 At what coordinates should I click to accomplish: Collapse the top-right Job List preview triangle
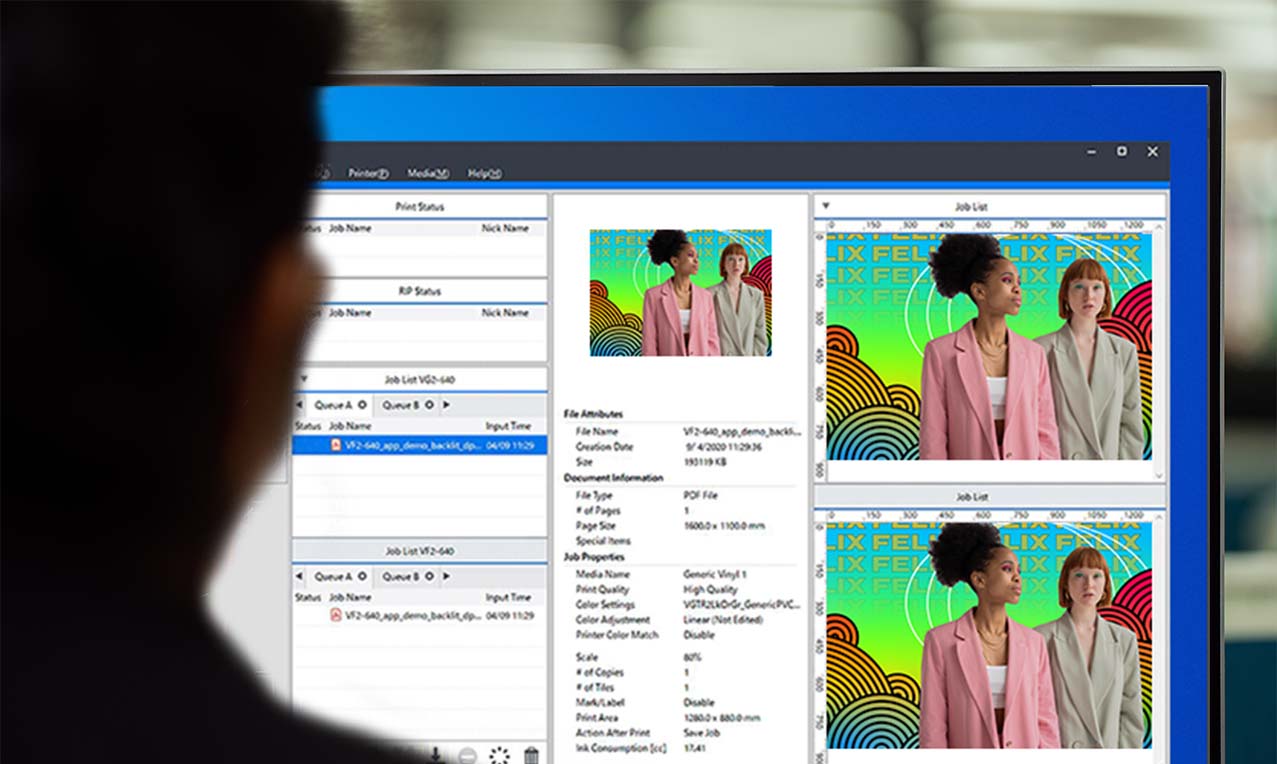coord(825,207)
